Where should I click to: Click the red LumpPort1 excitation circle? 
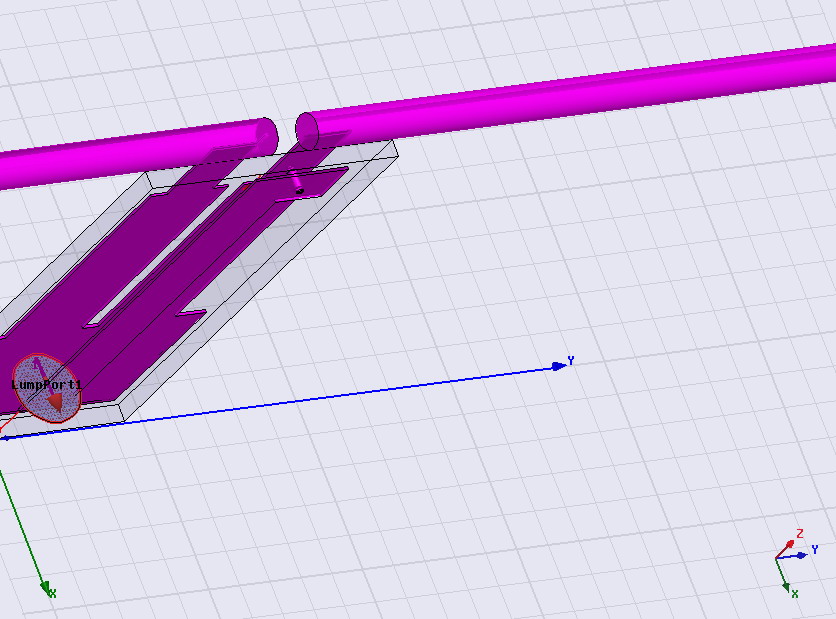point(47,388)
